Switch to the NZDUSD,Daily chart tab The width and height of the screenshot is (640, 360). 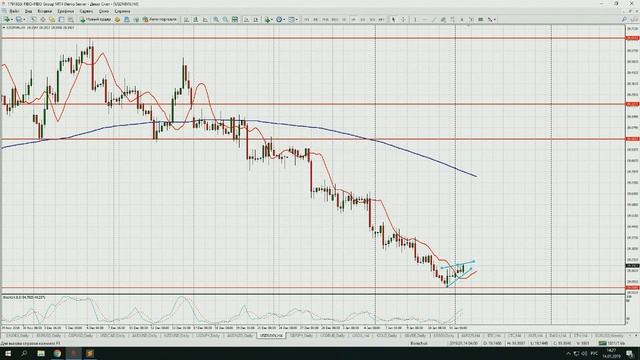(x=176, y=336)
